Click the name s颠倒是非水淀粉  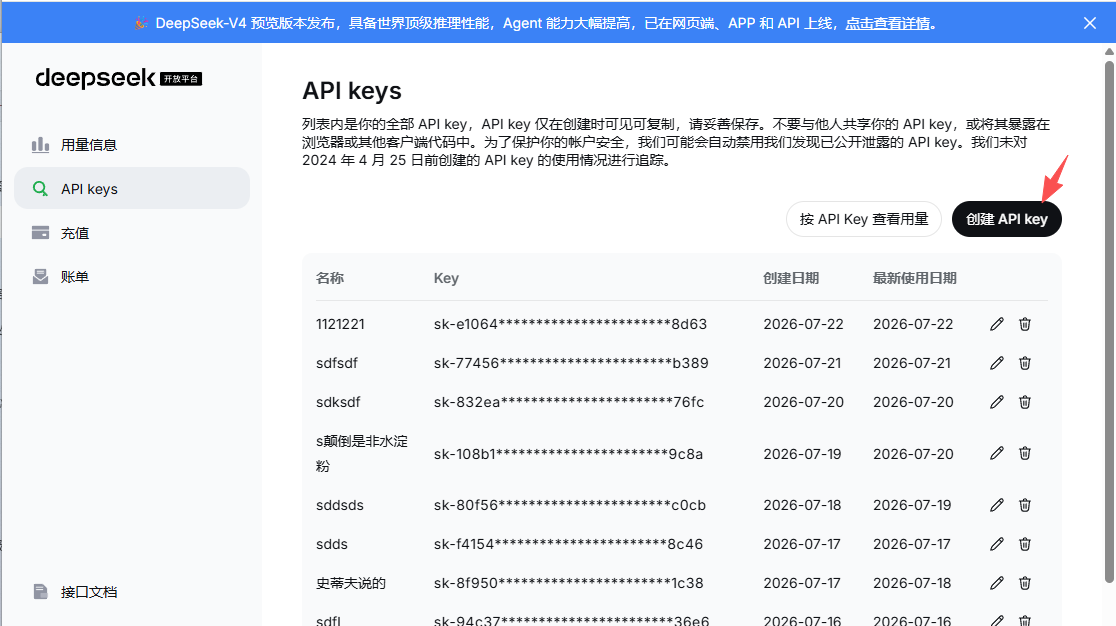coord(362,454)
